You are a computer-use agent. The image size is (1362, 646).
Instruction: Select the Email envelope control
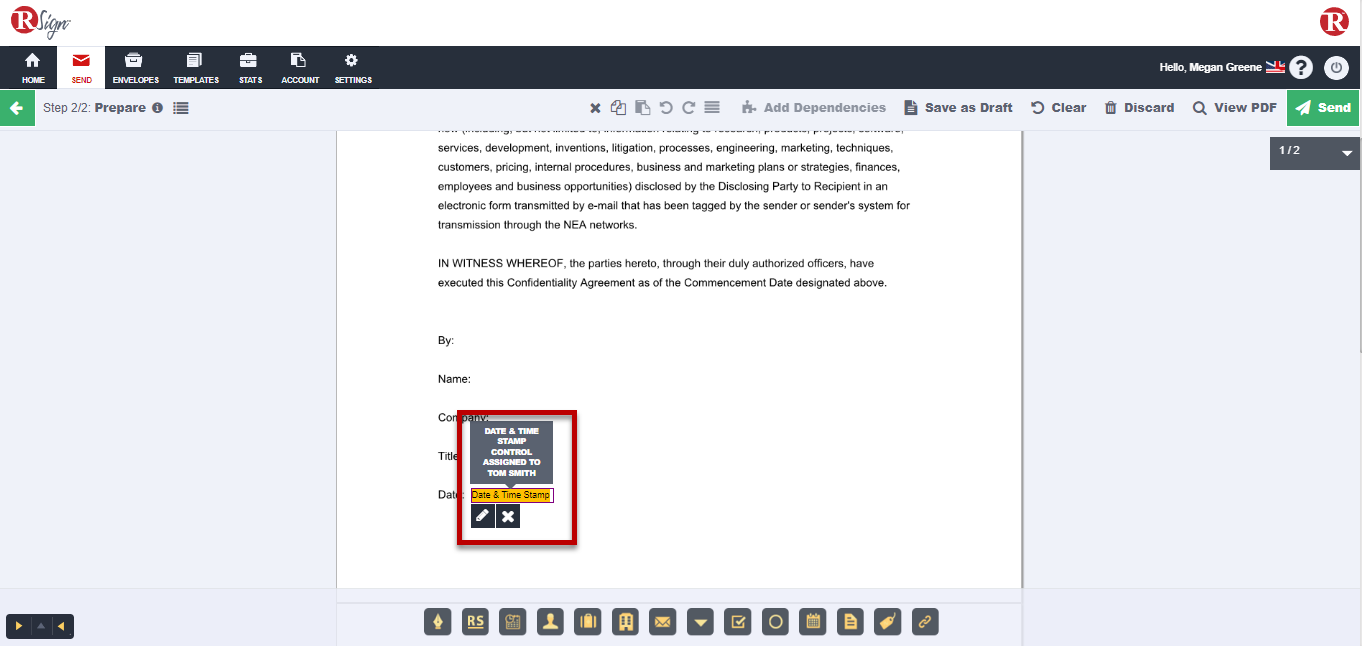pos(662,622)
